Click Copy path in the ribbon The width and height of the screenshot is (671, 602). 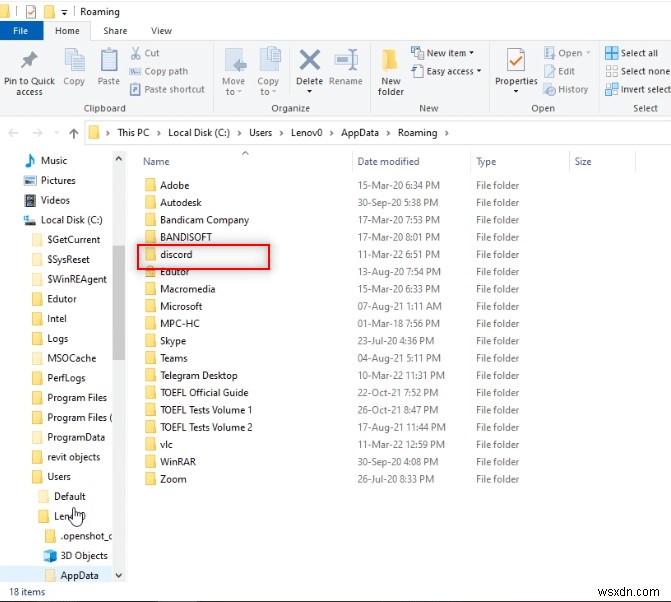(x=158, y=71)
